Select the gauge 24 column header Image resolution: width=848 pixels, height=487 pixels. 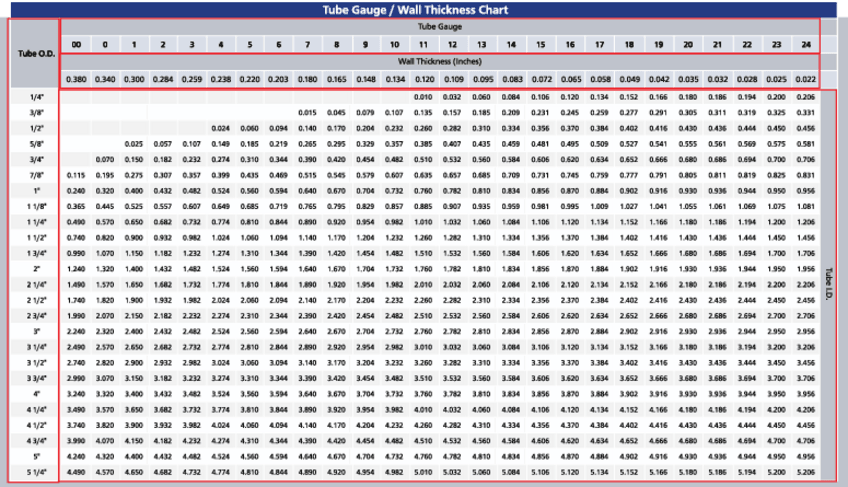coord(806,44)
